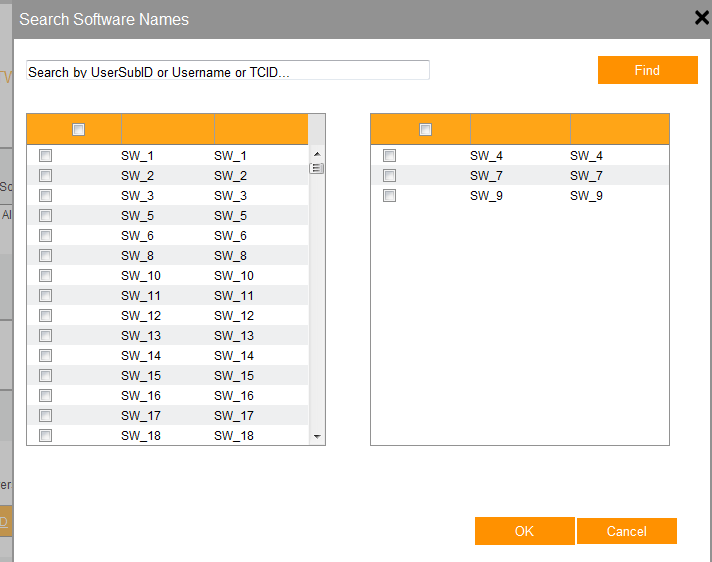Viewport: 712px width, 562px height.
Task: Toggle the select-all checkbox in right table header
Action: click(x=425, y=129)
